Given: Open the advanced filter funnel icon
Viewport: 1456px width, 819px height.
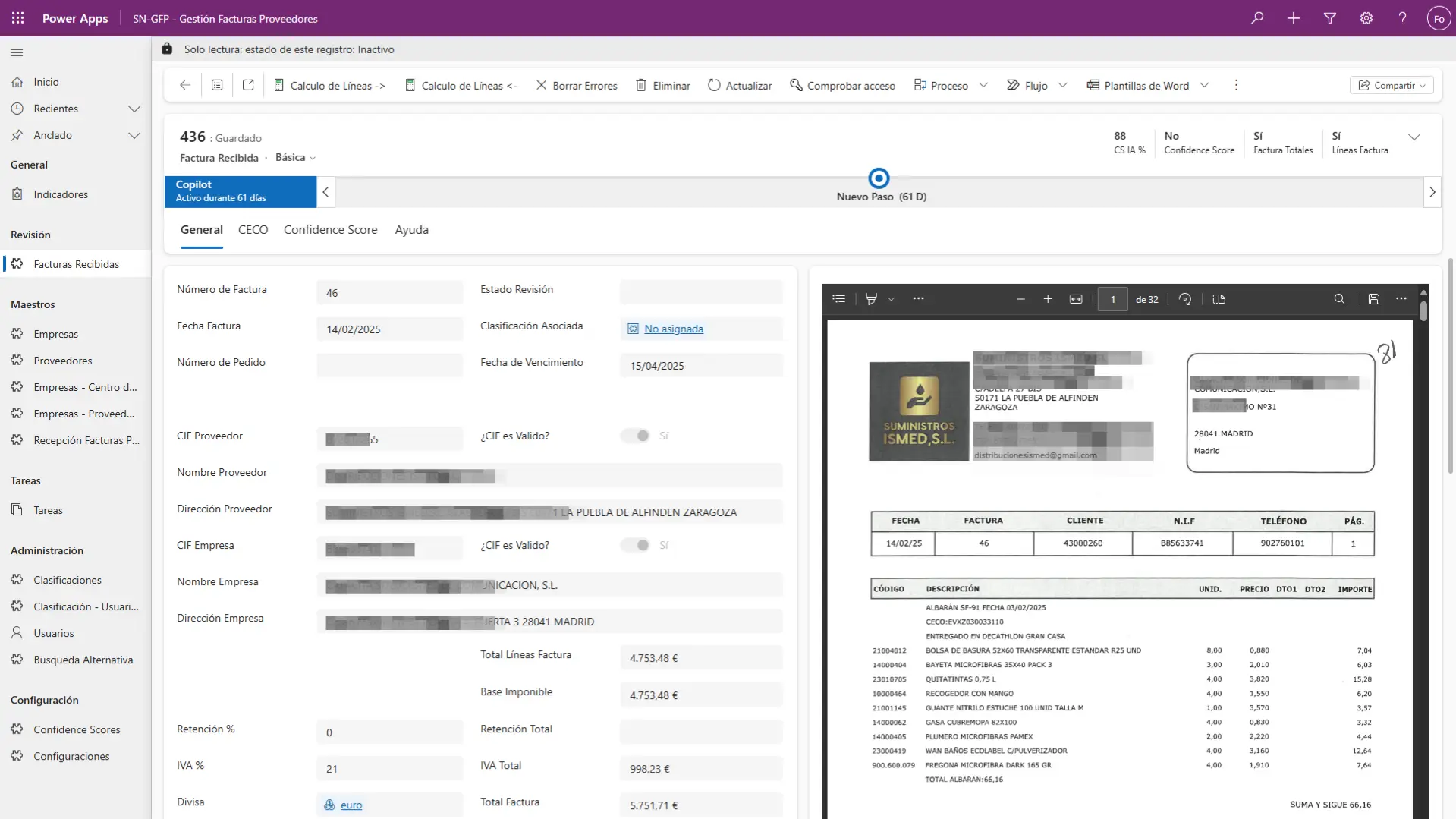Looking at the screenshot, I should [x=1330, y=18].
